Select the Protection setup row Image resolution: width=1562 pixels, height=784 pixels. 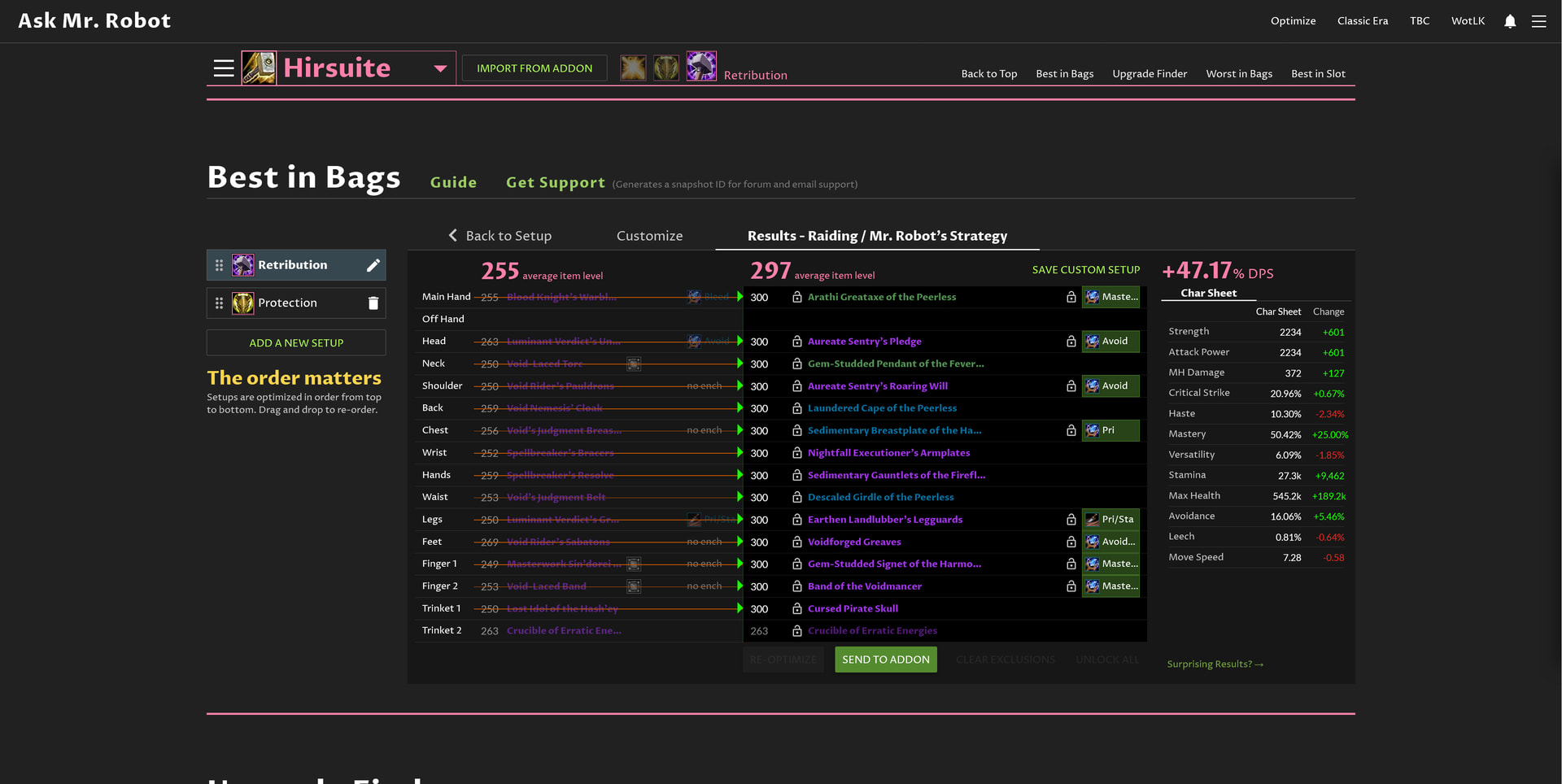[296, 303]
